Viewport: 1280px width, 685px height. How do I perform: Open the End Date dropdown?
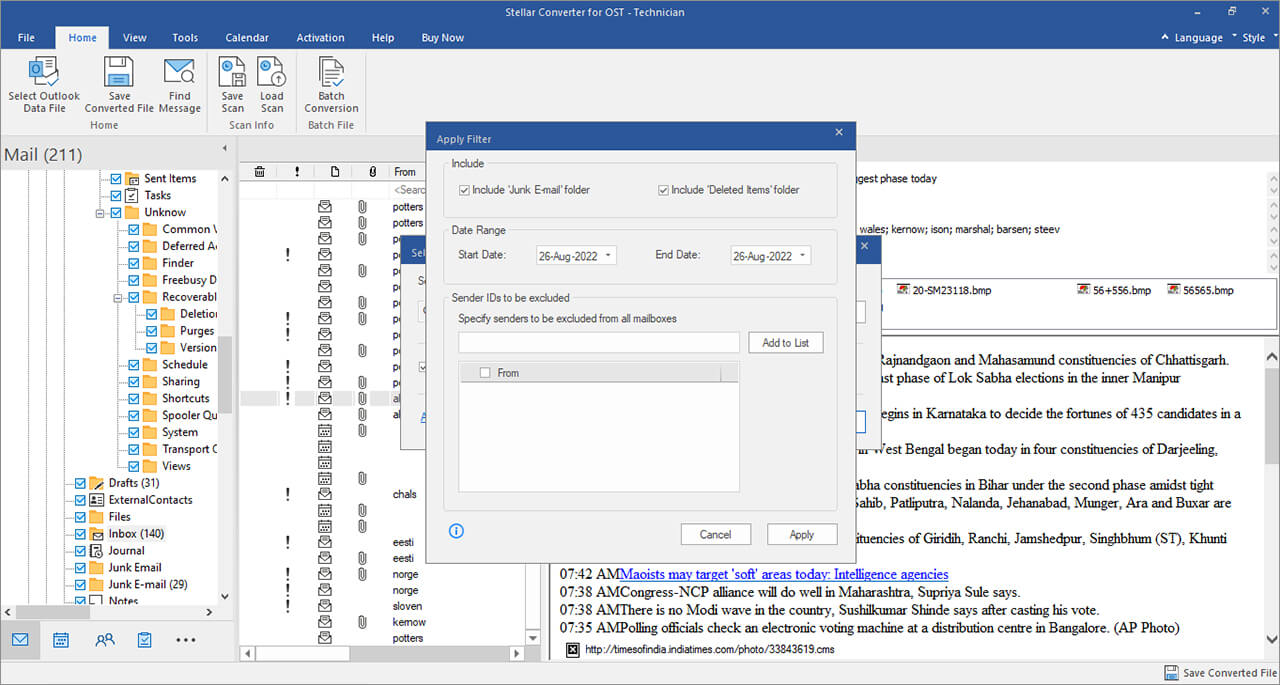click(803, 256)
